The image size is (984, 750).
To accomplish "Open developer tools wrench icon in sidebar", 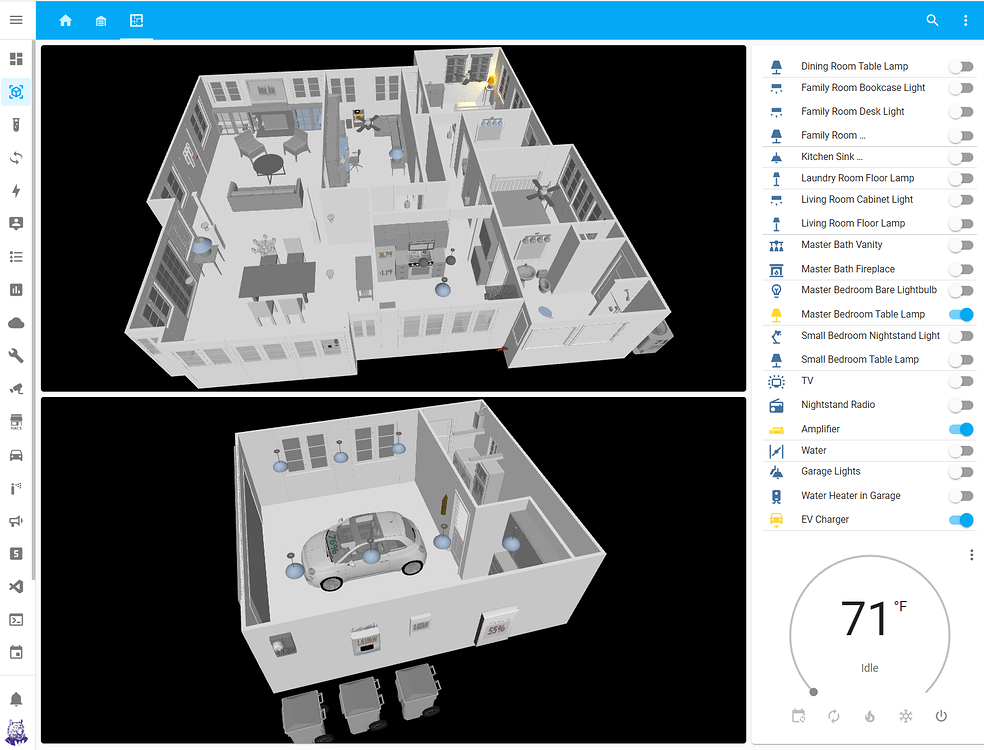I will tap(16, 355).
